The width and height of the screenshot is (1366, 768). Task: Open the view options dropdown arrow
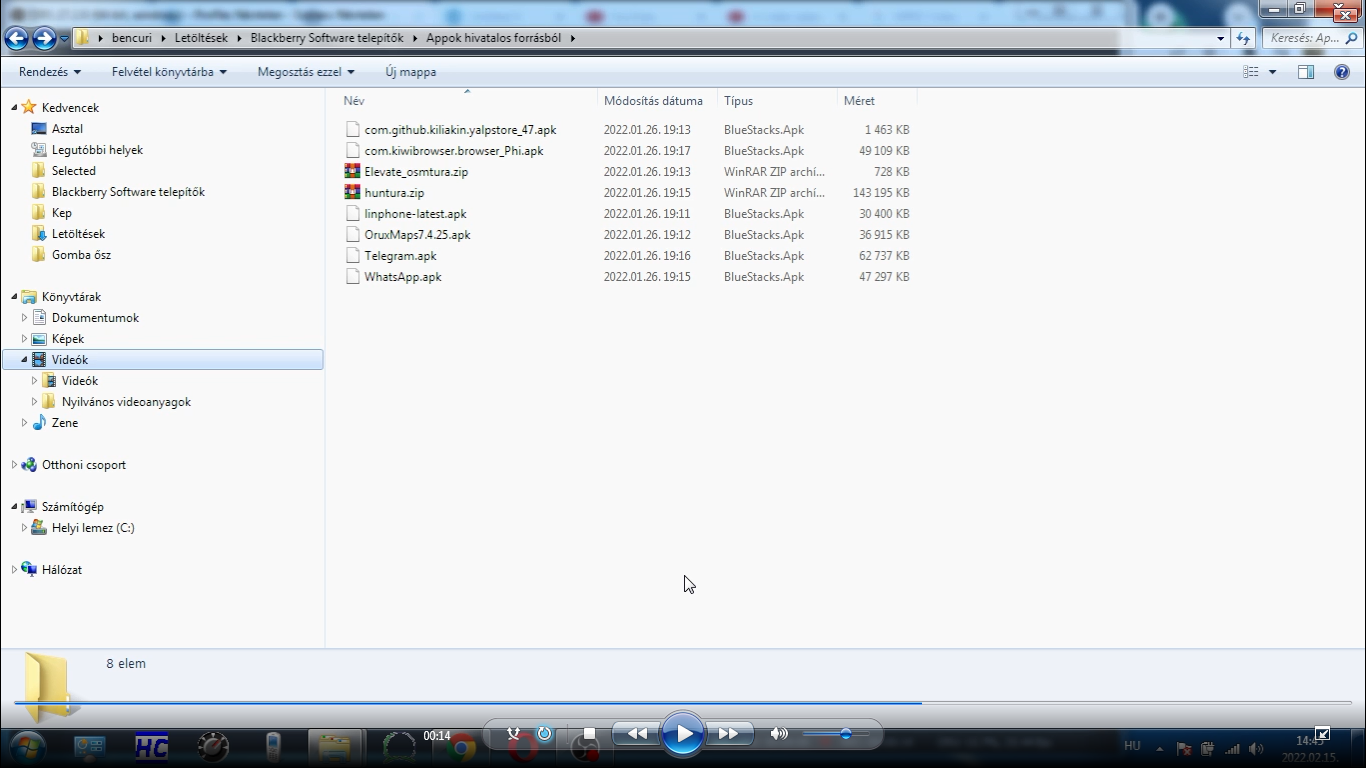[1272, 72]
